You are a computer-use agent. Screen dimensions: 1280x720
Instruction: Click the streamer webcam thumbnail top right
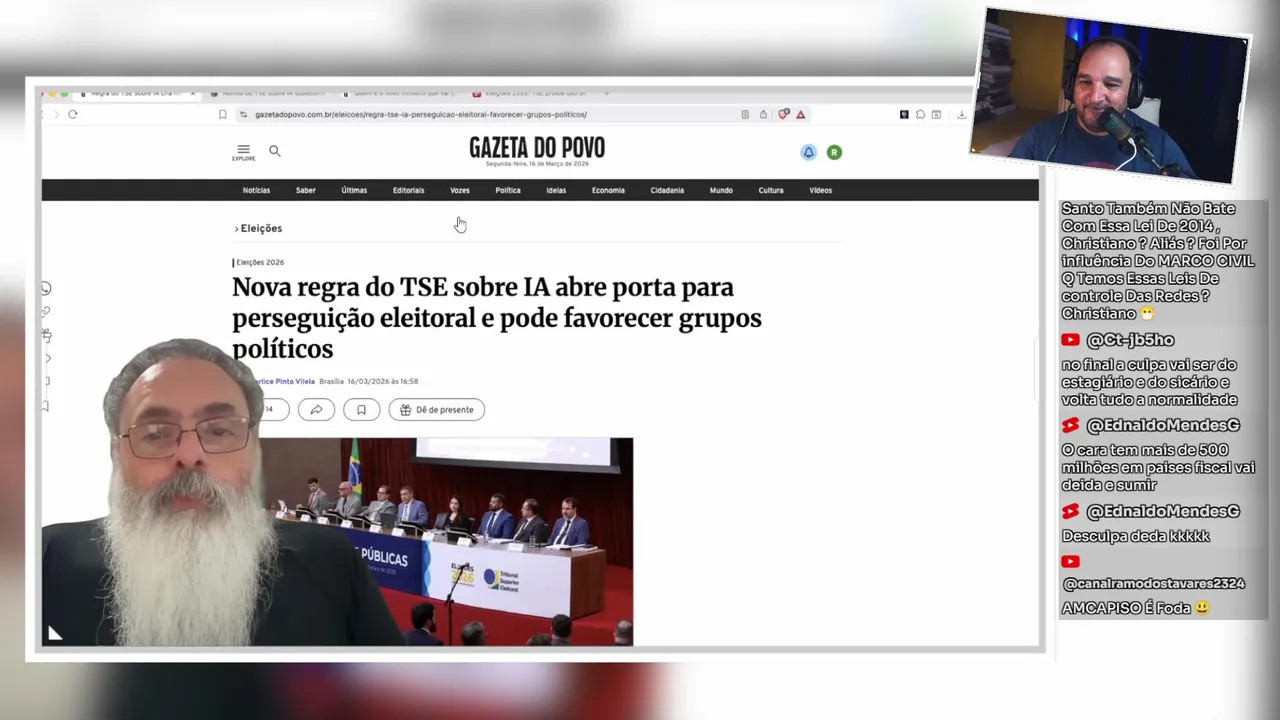[x=1110, y=95]
